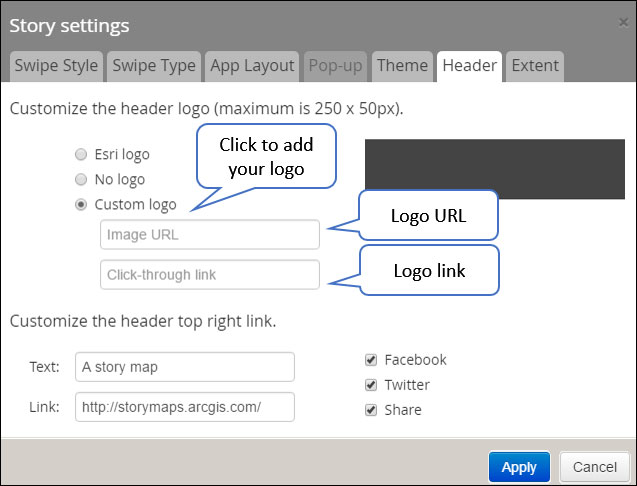Open the Swipe Type tab
The image size is (637, 486).
[x=154, y=66]
